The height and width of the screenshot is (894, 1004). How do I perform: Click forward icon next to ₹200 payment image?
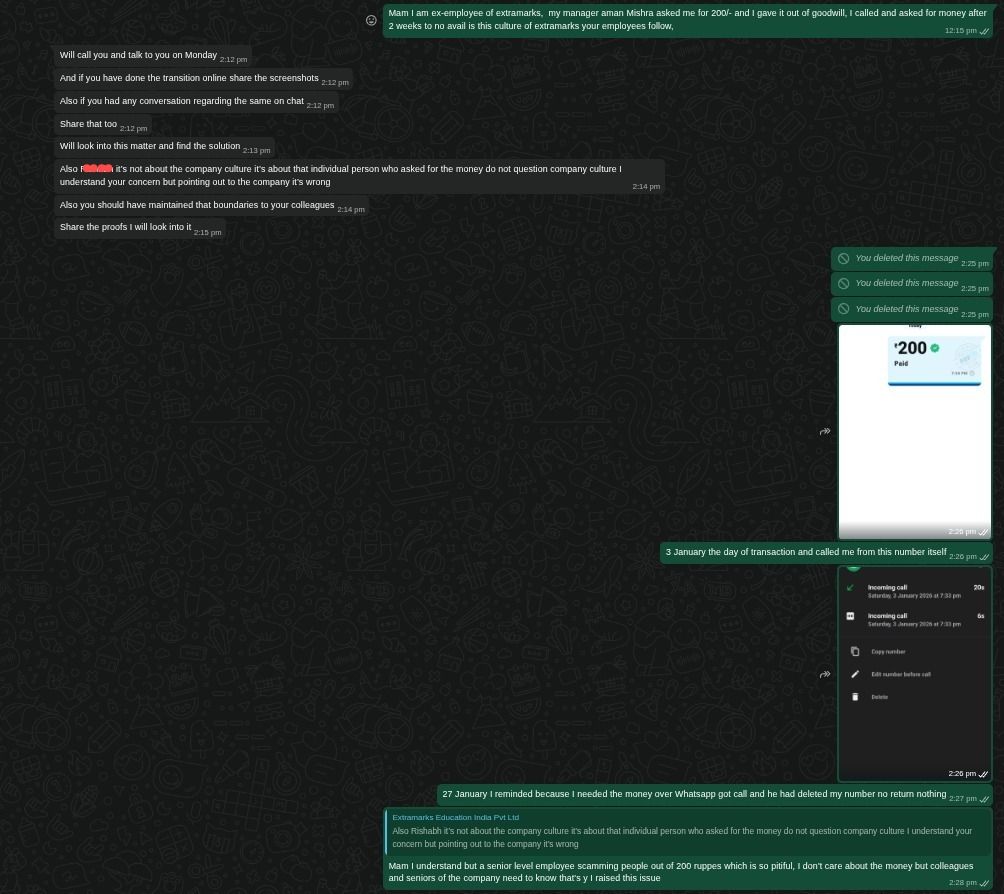tap(825, 432)
